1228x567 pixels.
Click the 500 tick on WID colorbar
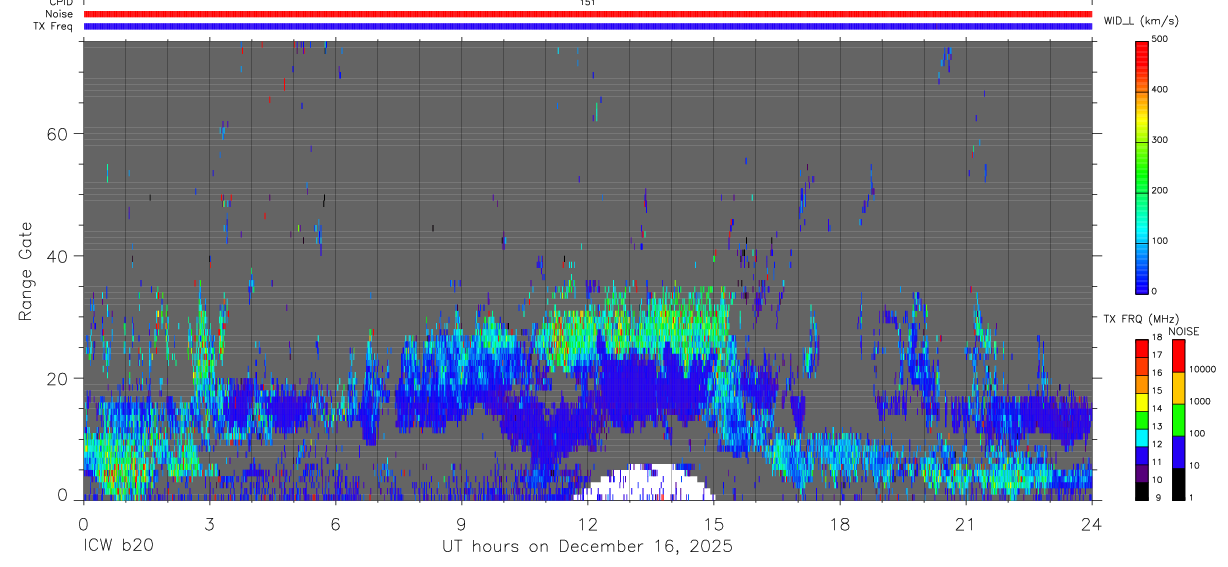click(x=1161, y=39)
